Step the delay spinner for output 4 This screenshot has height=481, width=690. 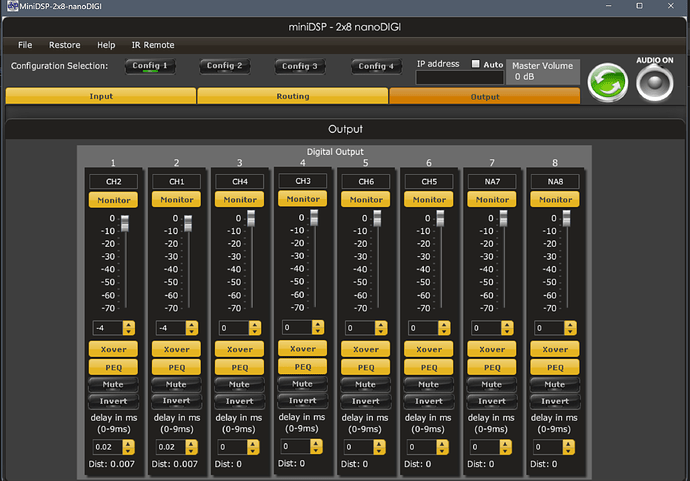[316, 446]
